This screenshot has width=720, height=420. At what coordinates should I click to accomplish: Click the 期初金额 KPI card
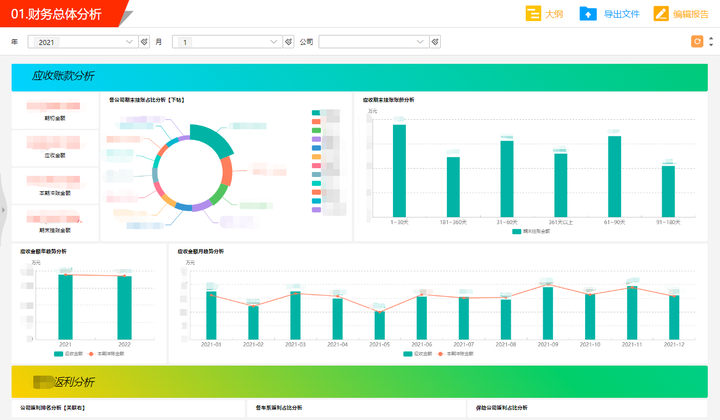[55, 111]
